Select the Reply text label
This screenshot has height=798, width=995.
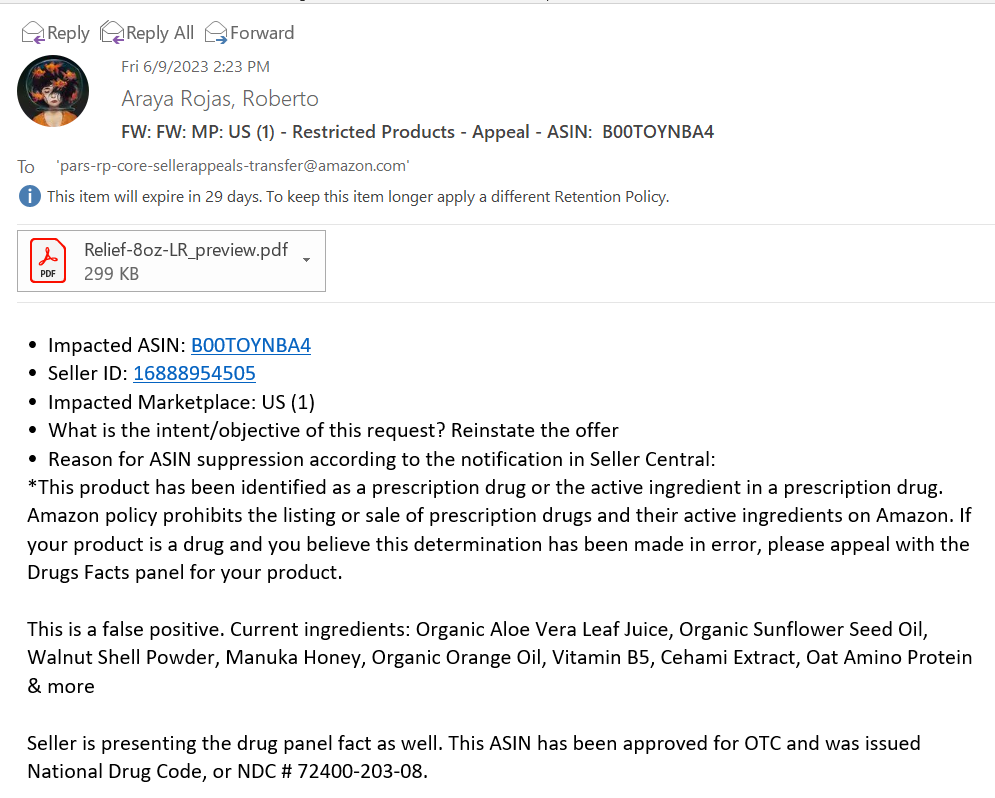tap(69, 33)
